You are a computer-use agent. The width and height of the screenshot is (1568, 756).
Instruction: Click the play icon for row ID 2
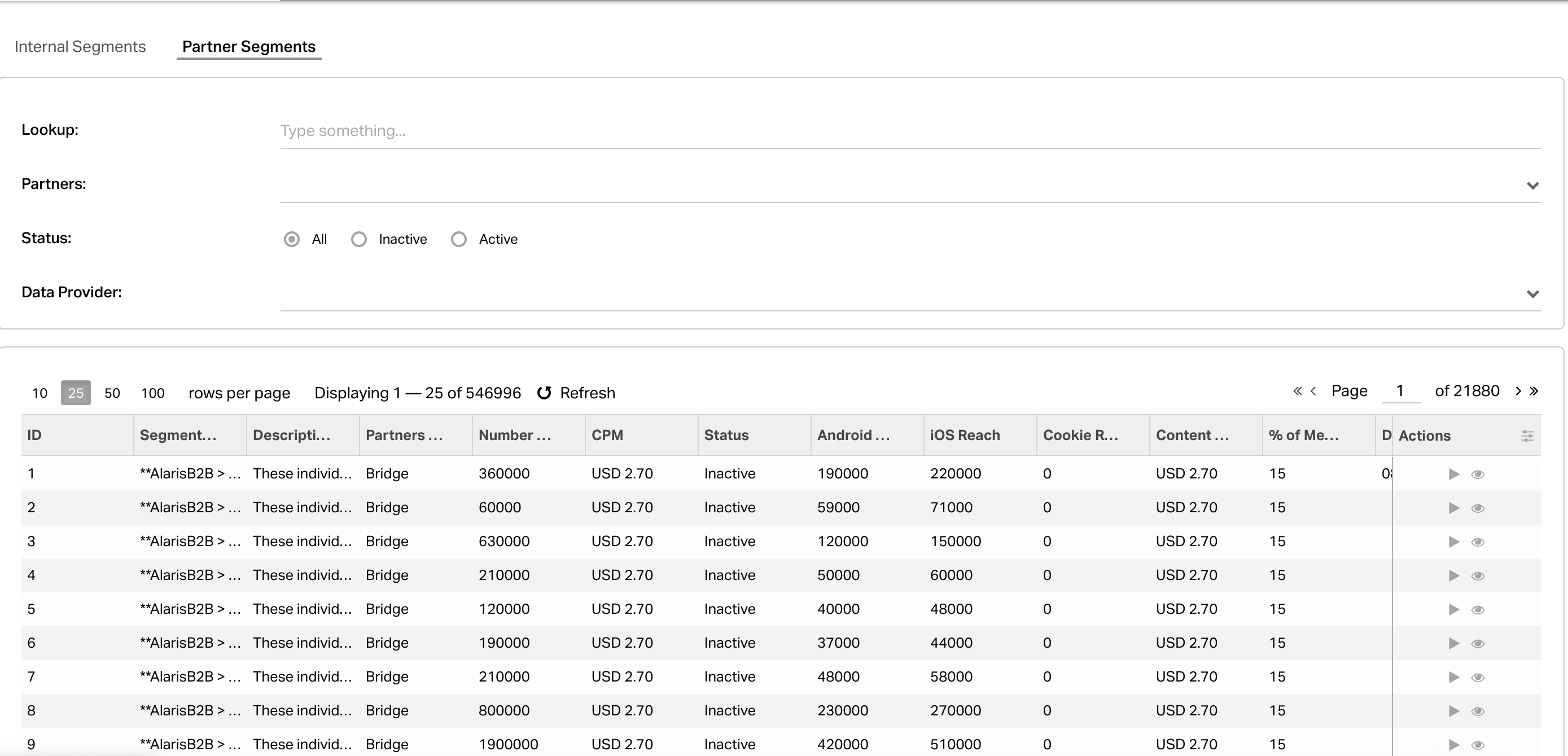coord(1453,508)
